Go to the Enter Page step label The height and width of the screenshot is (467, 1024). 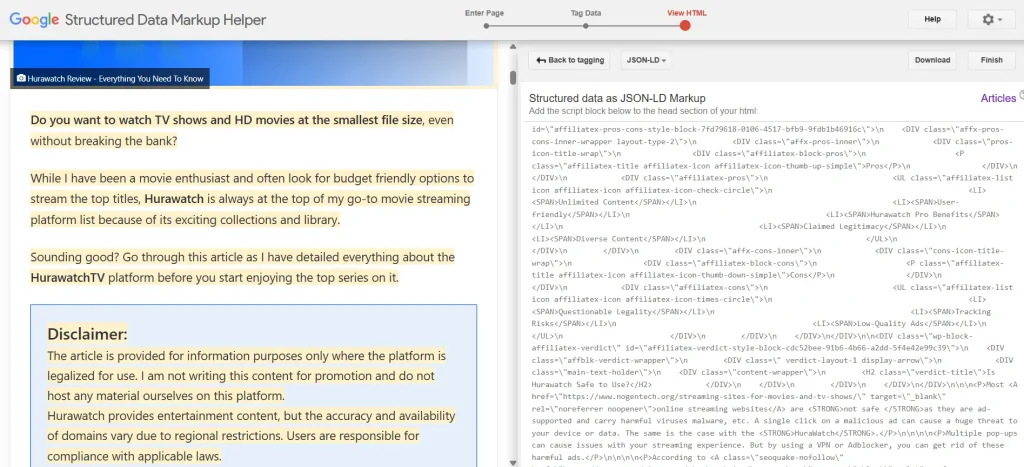point(485,12)
